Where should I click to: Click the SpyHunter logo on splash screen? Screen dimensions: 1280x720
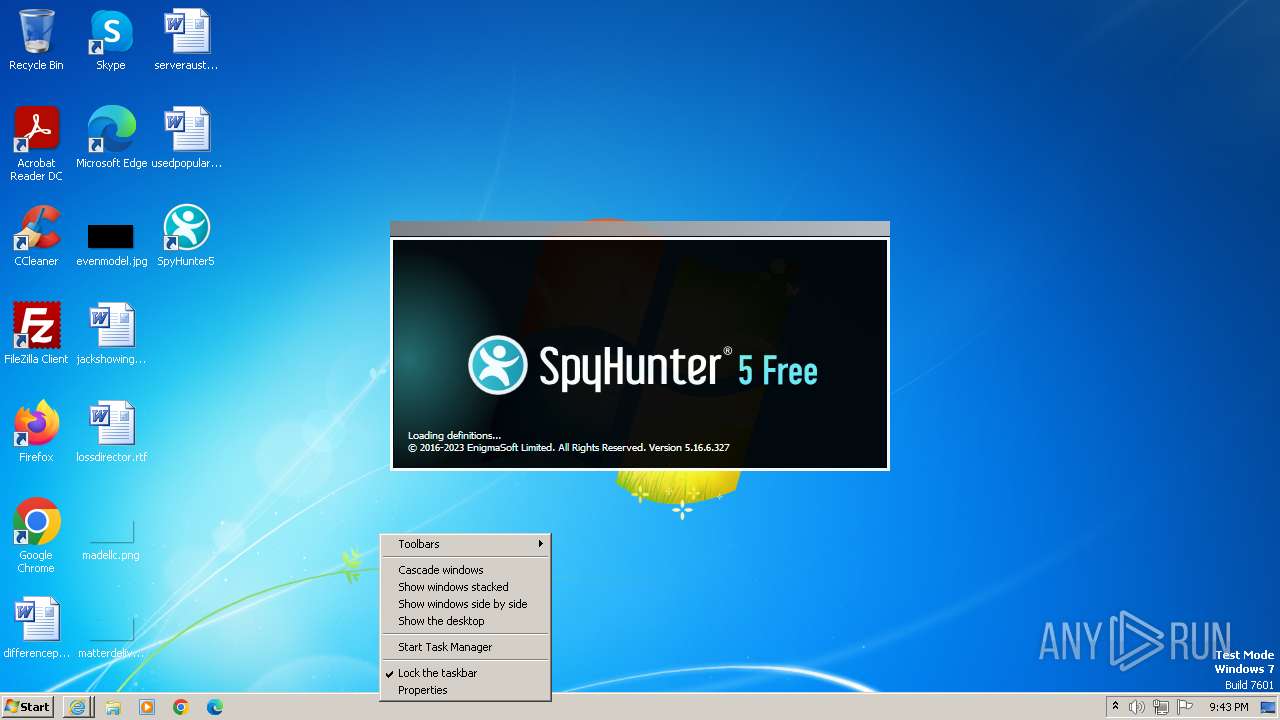498,366
